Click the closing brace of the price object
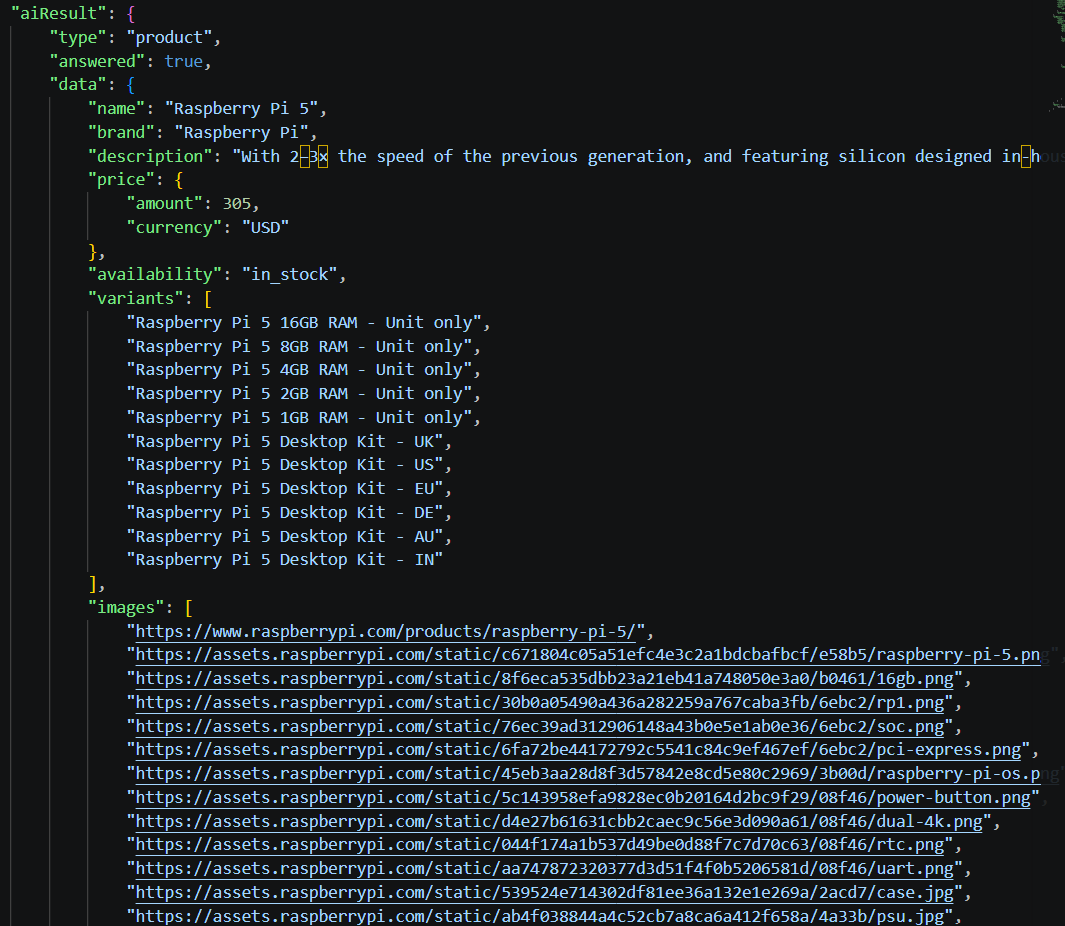 coord(92,252)
